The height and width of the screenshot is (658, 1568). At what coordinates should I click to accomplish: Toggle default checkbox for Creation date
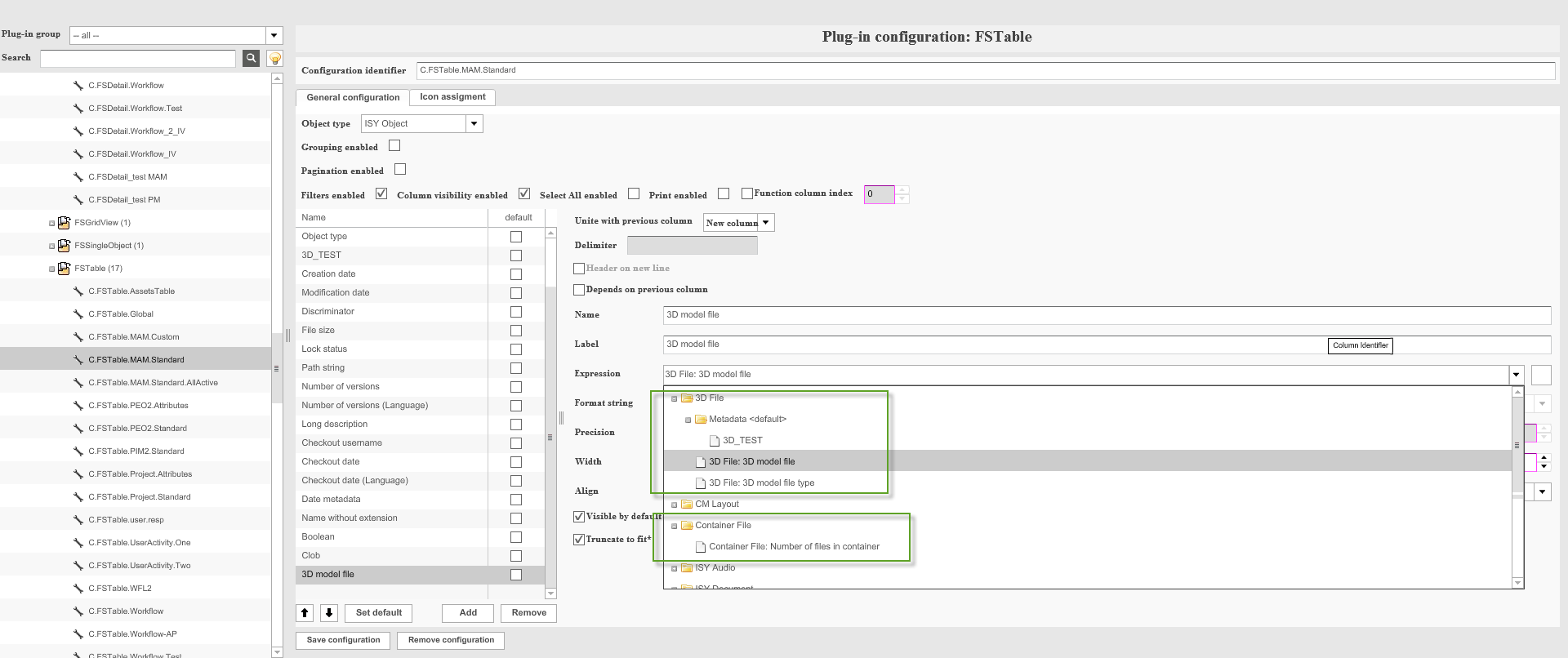coord(515,274)
